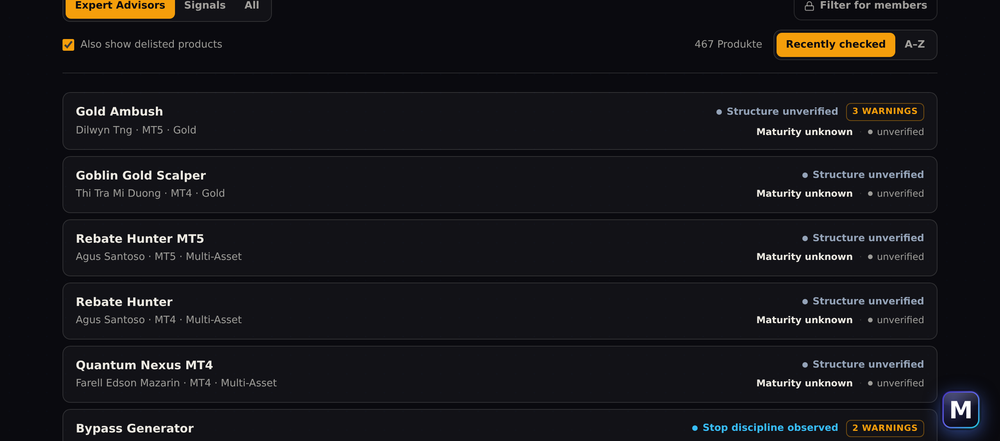
Task: Switch sorting to A–Z
Action: [x=915, y=45]
